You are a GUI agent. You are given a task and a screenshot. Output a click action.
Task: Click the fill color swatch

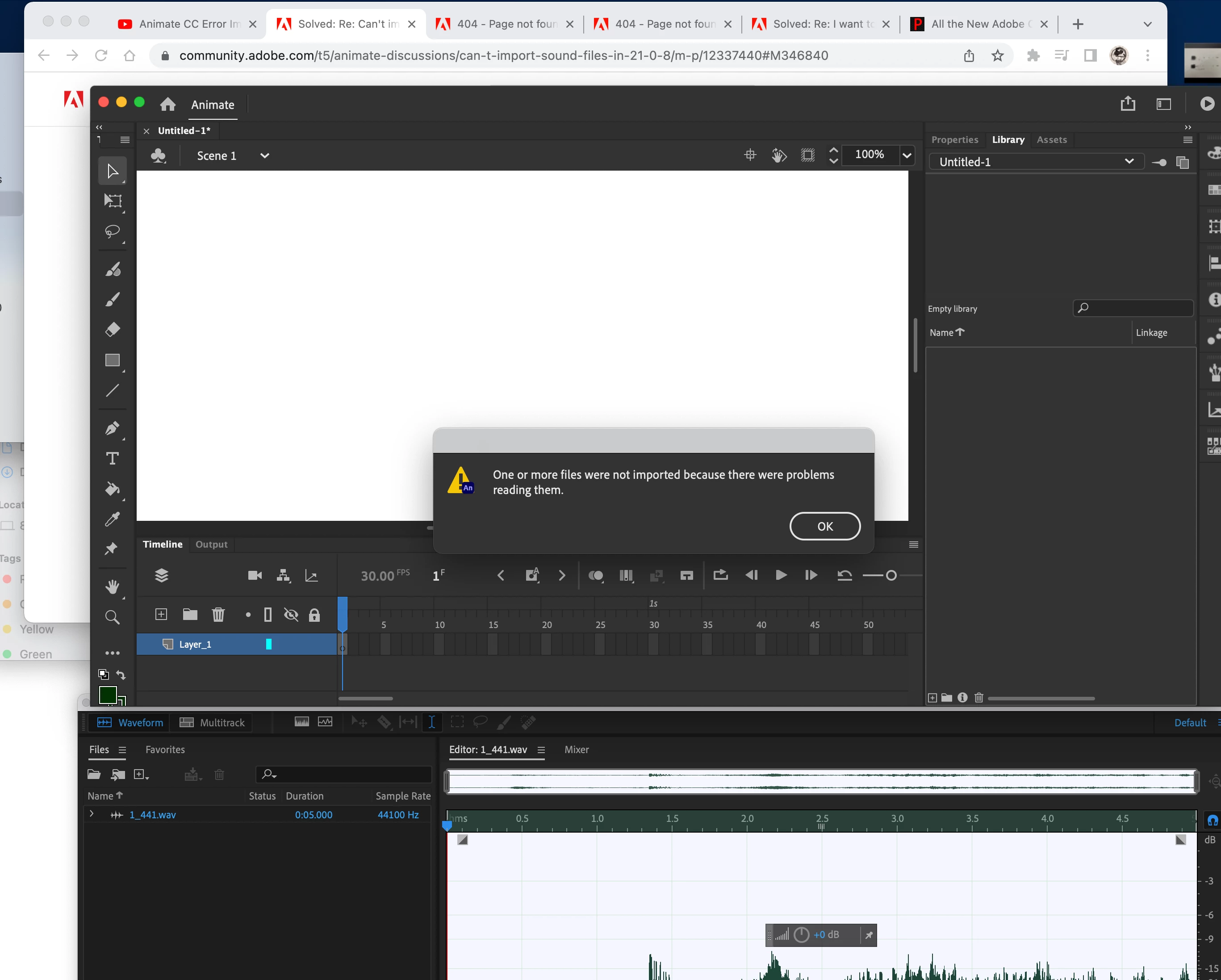[x=108, y=695]
